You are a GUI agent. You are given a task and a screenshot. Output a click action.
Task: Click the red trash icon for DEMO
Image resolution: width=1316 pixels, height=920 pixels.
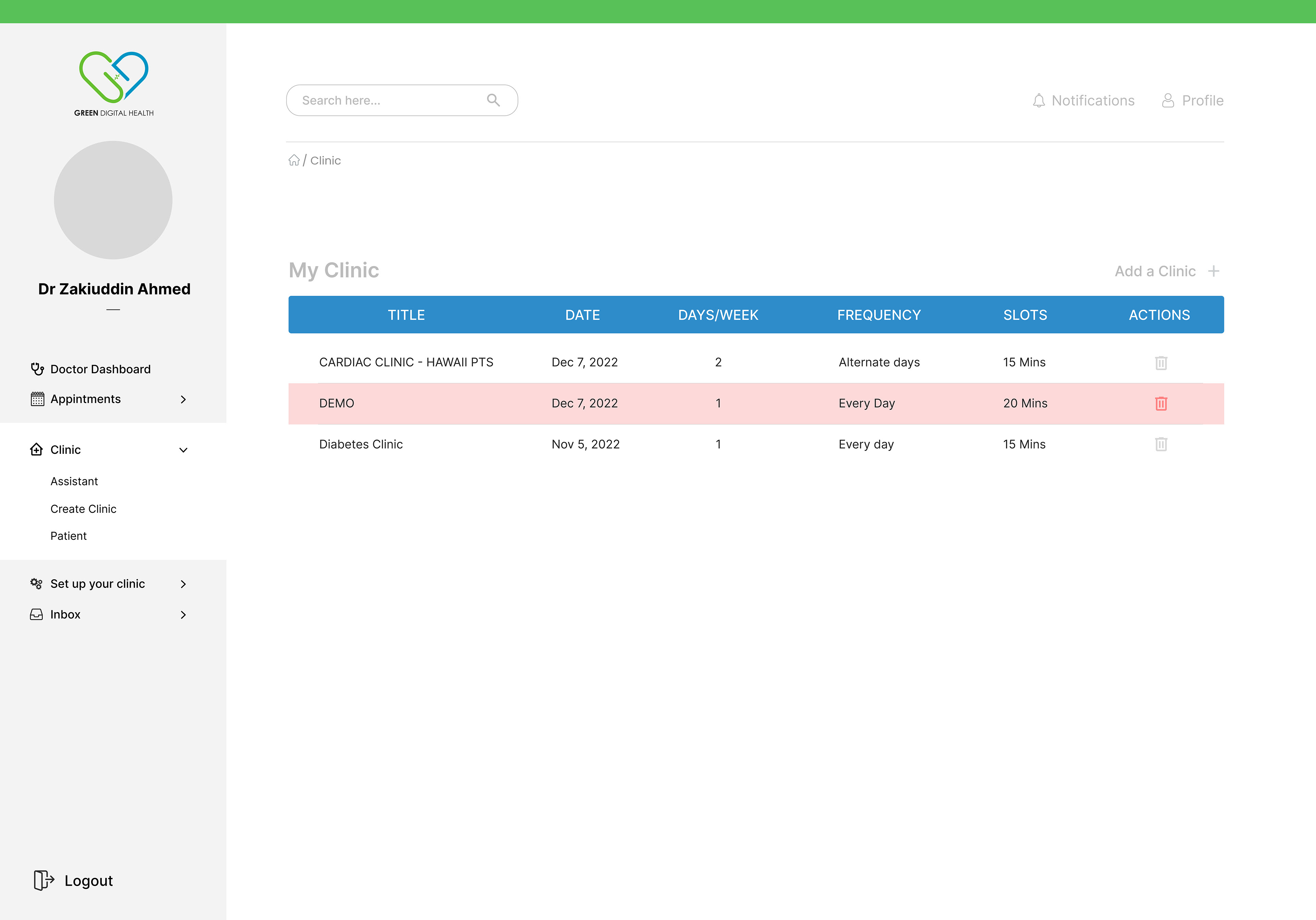1161,403
